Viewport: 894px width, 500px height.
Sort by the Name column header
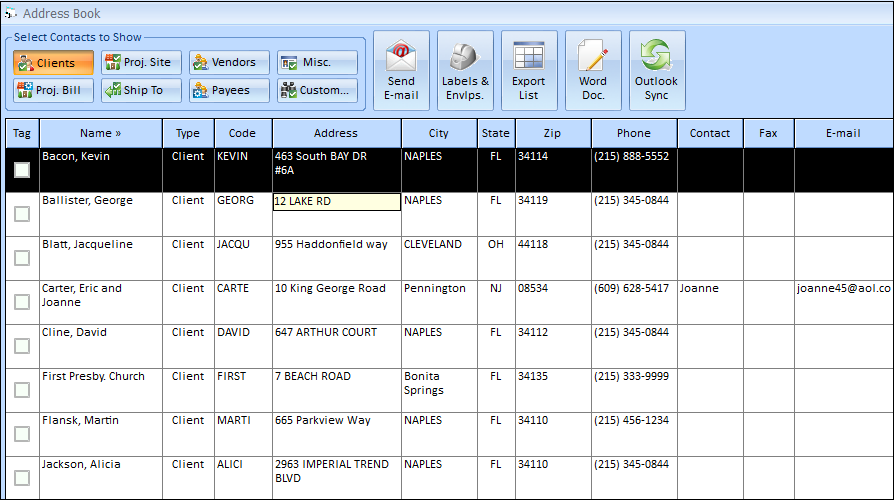[x=101, y=133]
